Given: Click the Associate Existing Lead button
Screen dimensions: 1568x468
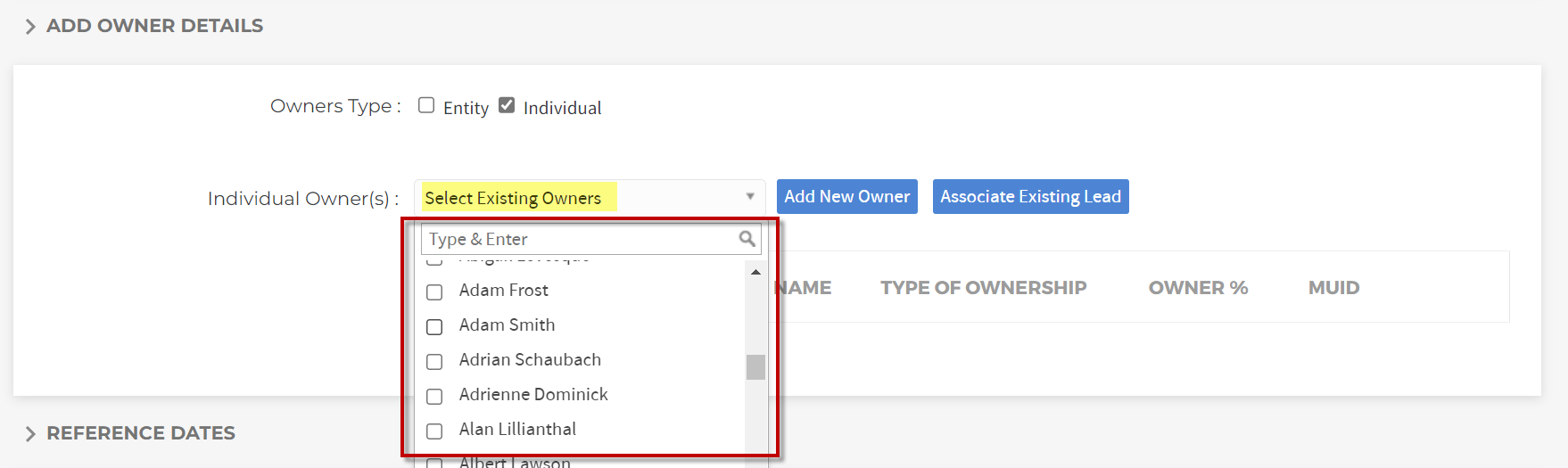Looking at the screenshot, I should [x=1031, y=197].
